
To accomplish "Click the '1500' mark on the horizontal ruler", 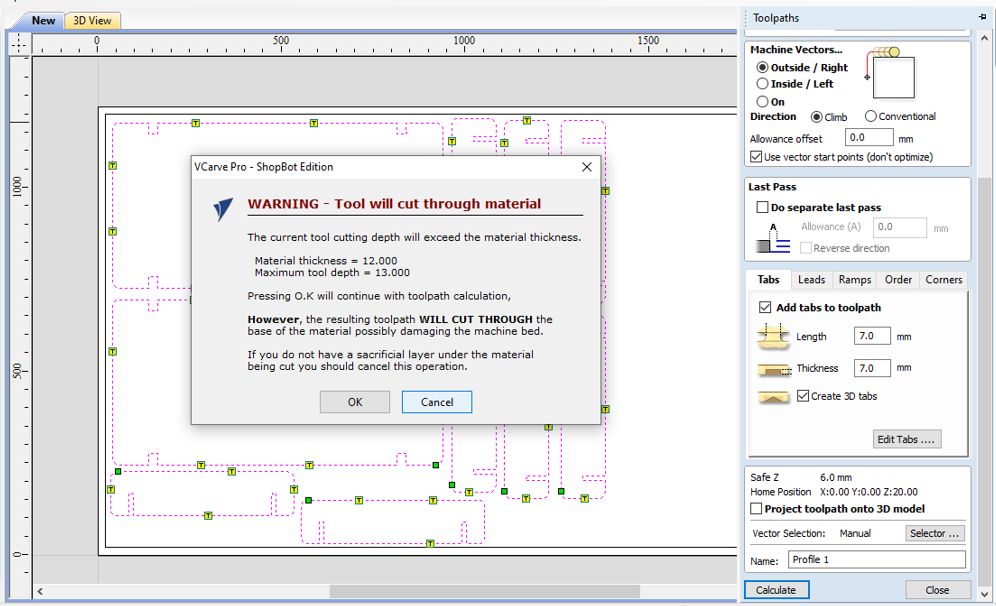I will tap(649, 40).
